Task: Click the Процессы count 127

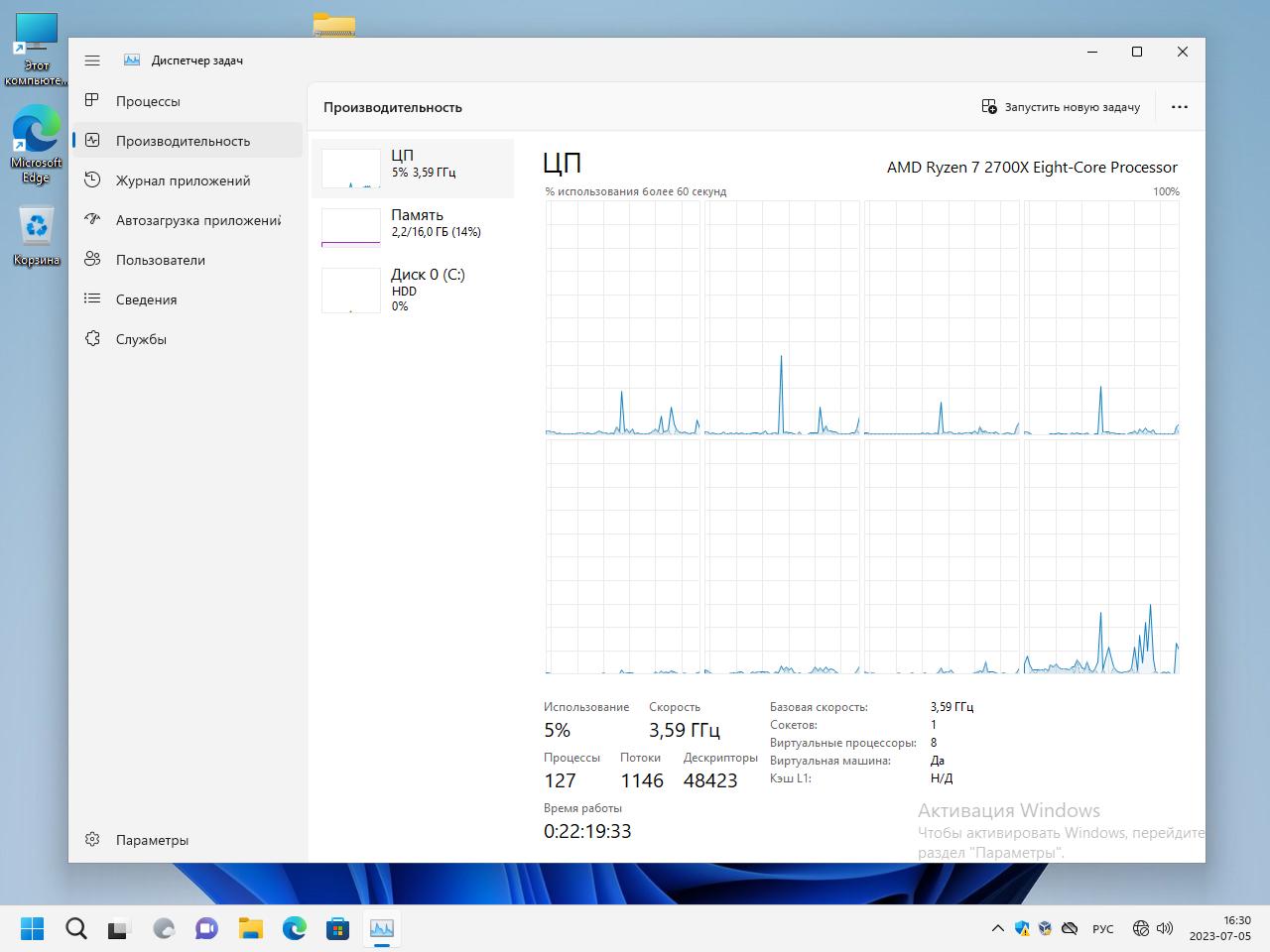Action: tap(560, 780)
